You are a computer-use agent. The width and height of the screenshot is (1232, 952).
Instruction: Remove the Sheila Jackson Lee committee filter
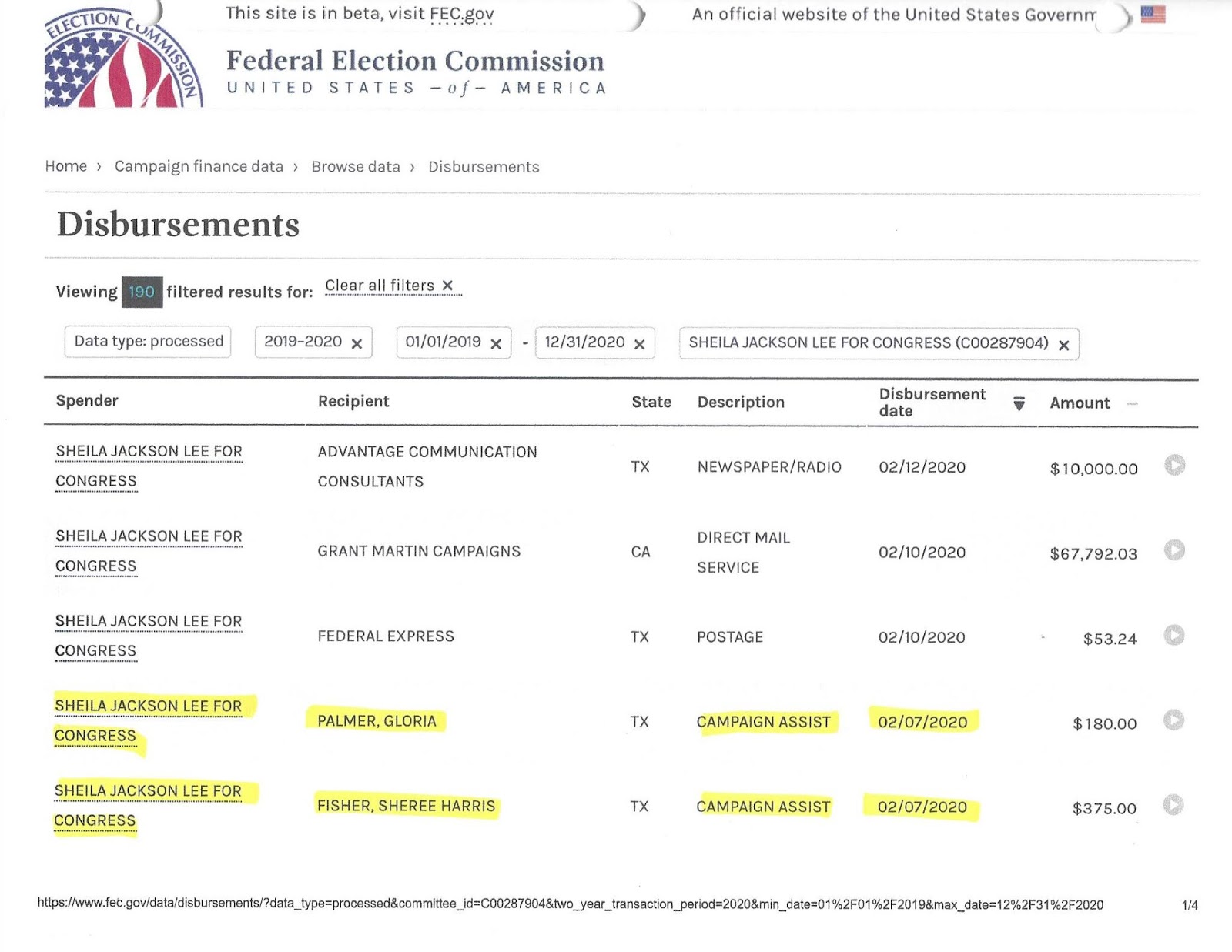(x=1063, y=345)
